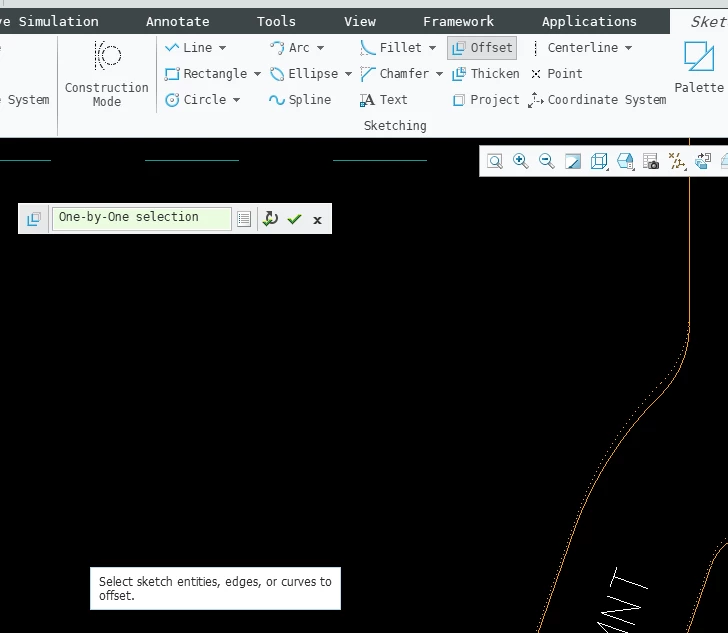
Task: Expand the Line tool dropdown arrow
Action: [222, 48]
